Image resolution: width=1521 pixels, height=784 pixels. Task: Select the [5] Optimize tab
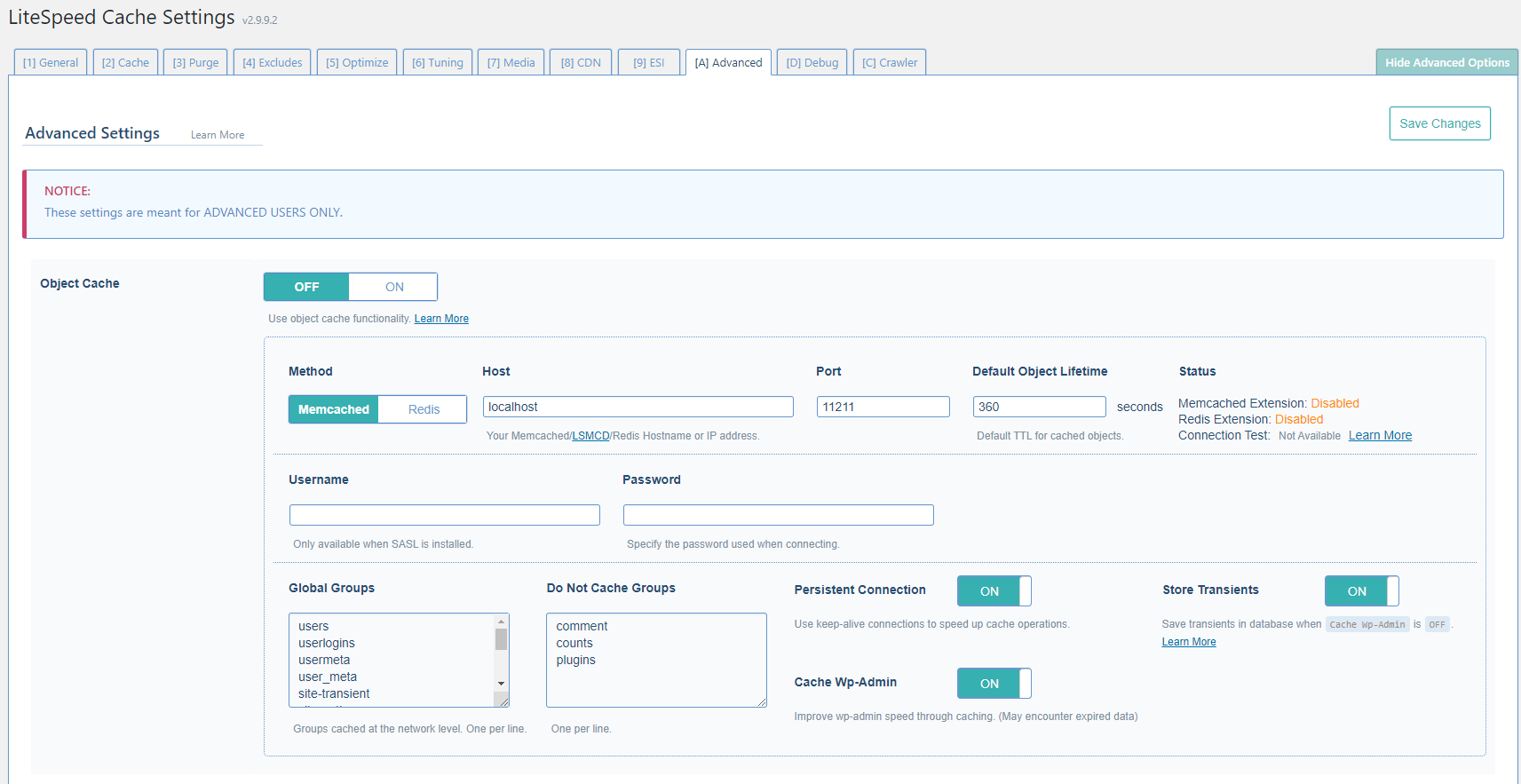coord(357,62)
